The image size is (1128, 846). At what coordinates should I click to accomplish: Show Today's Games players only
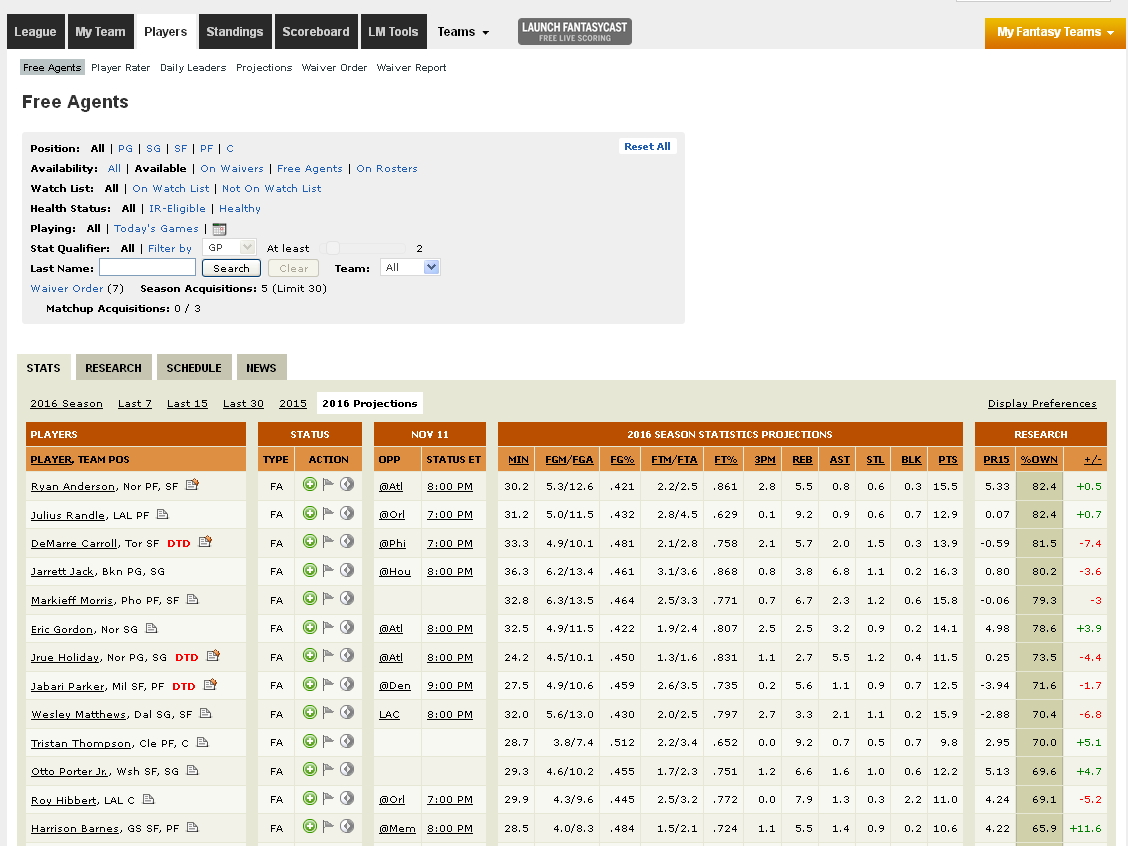(156, 229)
